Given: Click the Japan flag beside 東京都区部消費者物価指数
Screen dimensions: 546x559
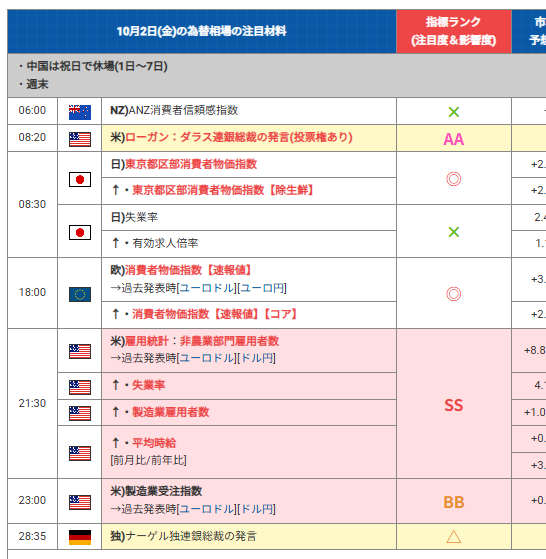Looking at the screenshot, I should click(x=79, y=179).
